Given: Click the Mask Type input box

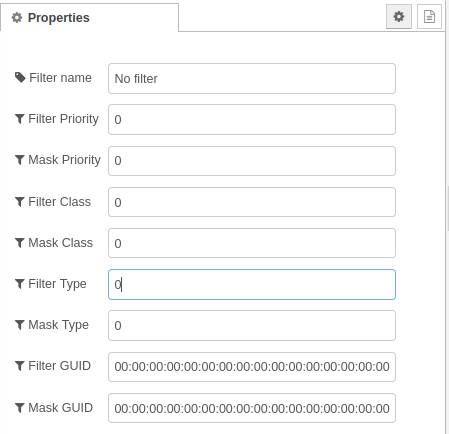Looking at the screenshot, I should pos(252,326).
